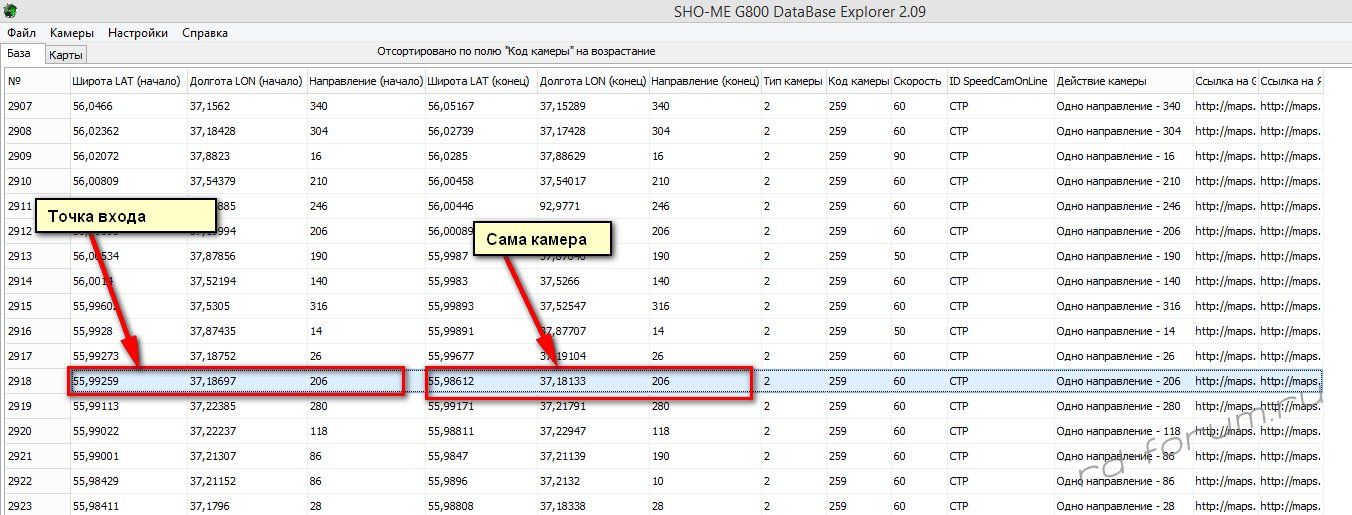
Task: Switch to the База tab
Action: [19, 53]
